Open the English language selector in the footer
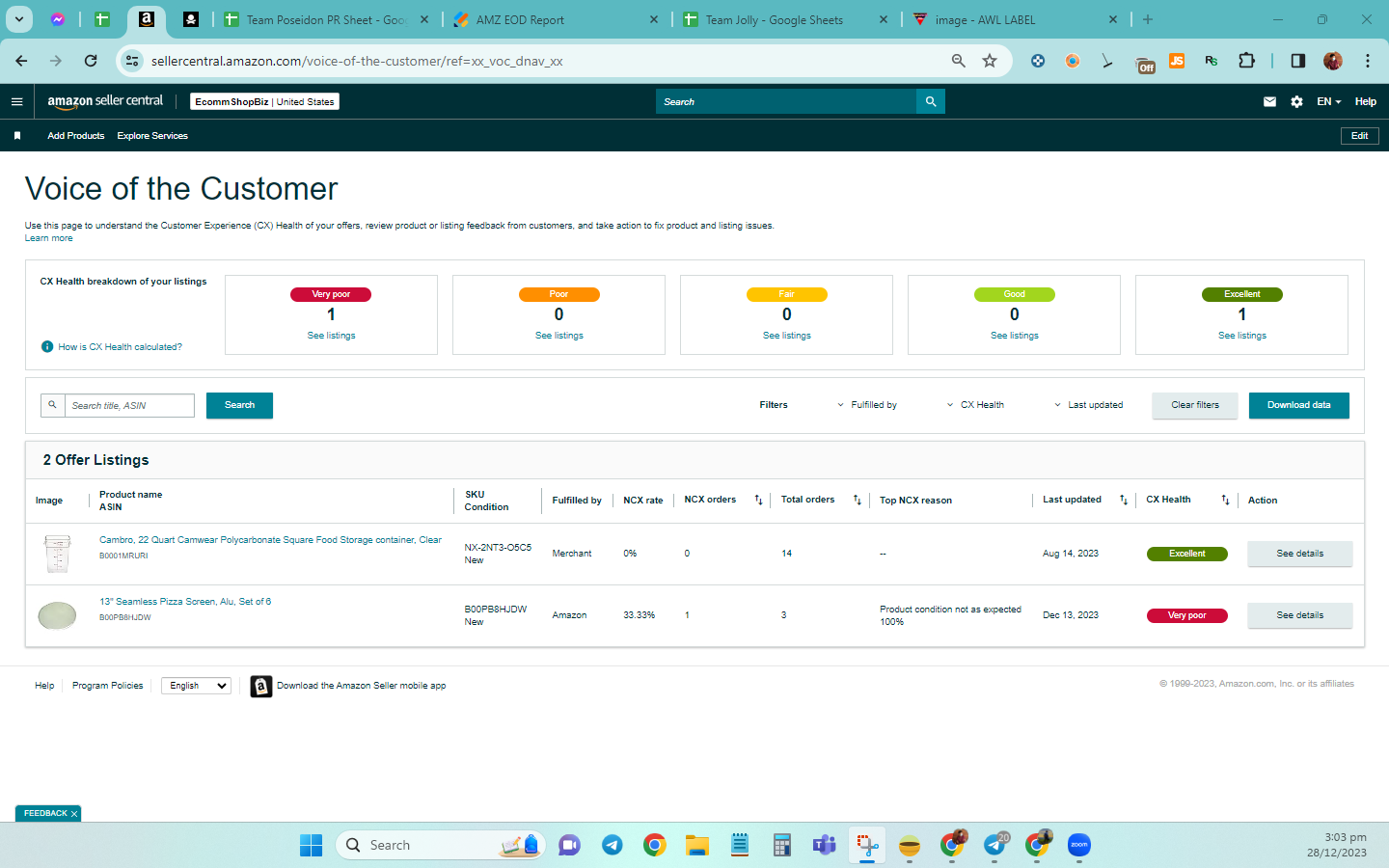The height and width of the screenshot is (868, 1389). [x=196, y=686]
